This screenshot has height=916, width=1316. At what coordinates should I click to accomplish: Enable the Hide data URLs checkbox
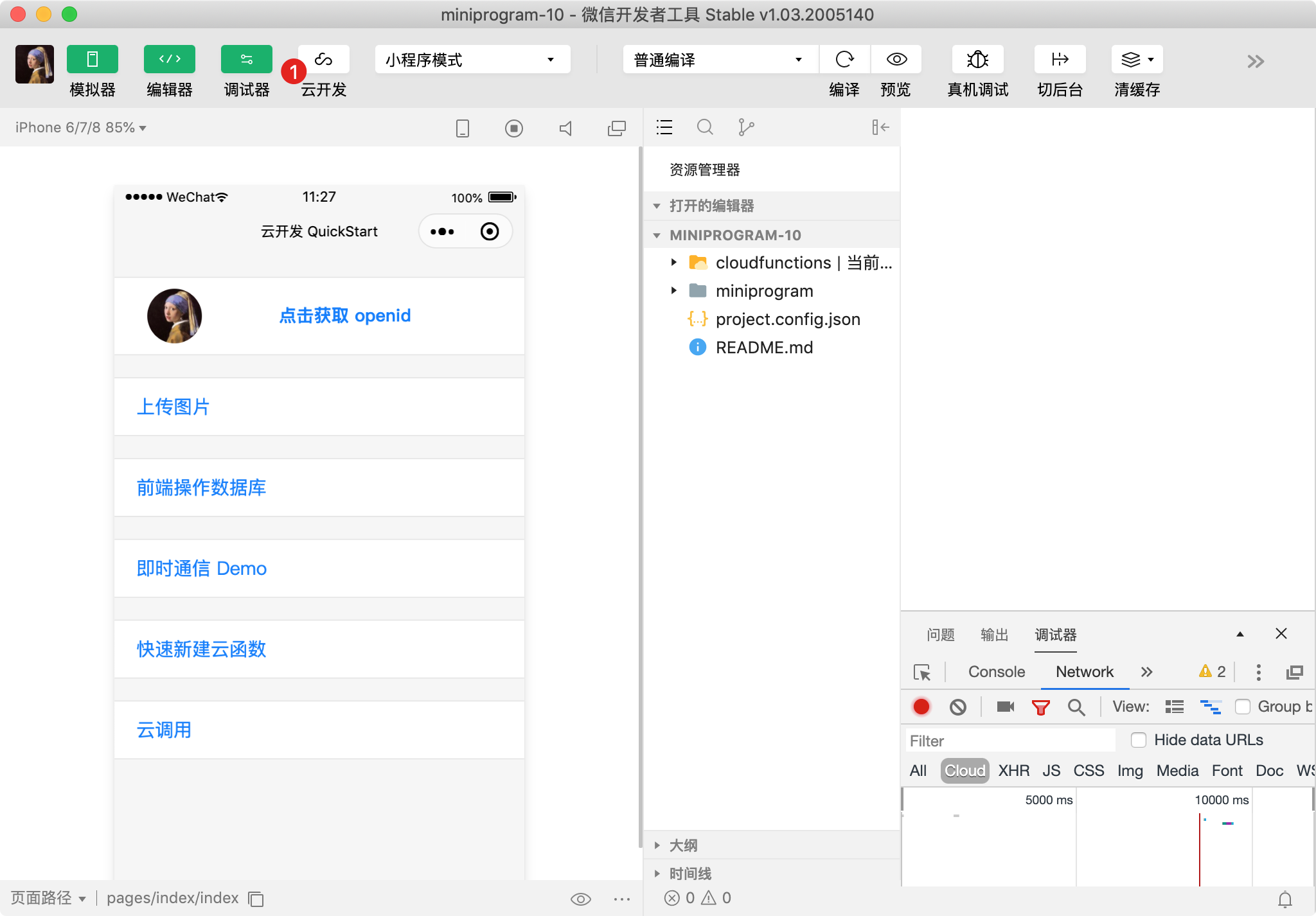click(1139, 740)
